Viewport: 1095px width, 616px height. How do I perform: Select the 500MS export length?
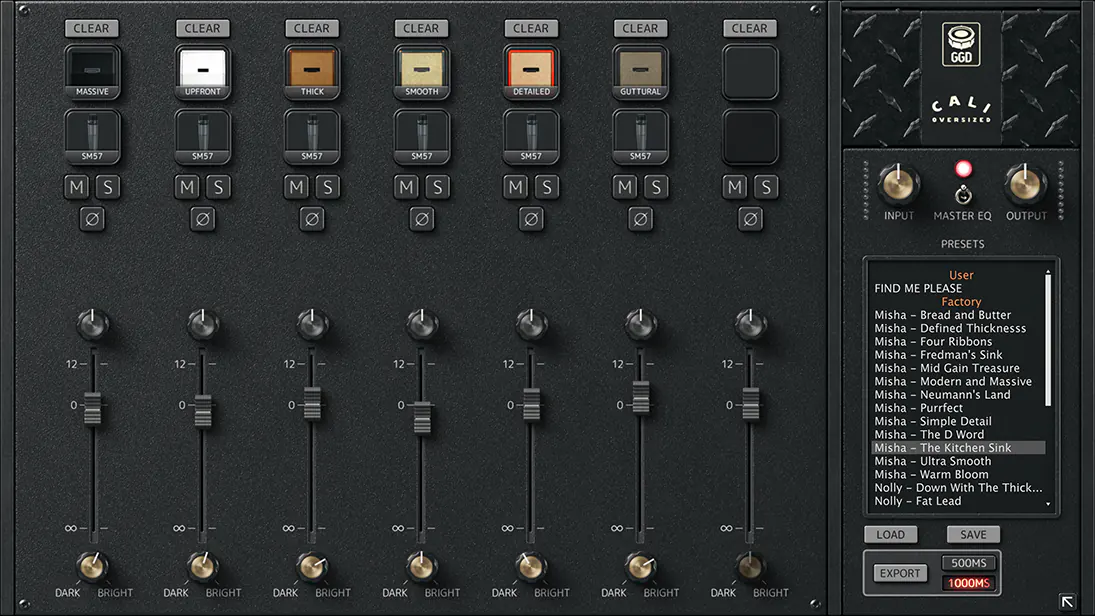tap(969, 563)
